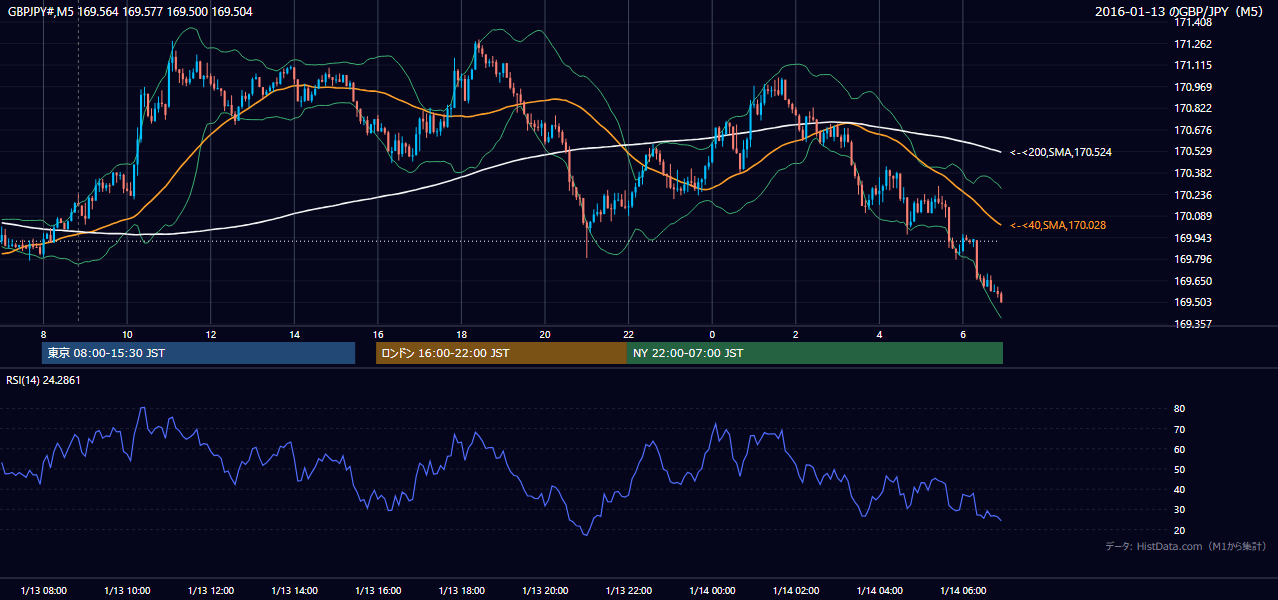
Task: Click RSI scale value 30
Action: tap(1180, 510)
